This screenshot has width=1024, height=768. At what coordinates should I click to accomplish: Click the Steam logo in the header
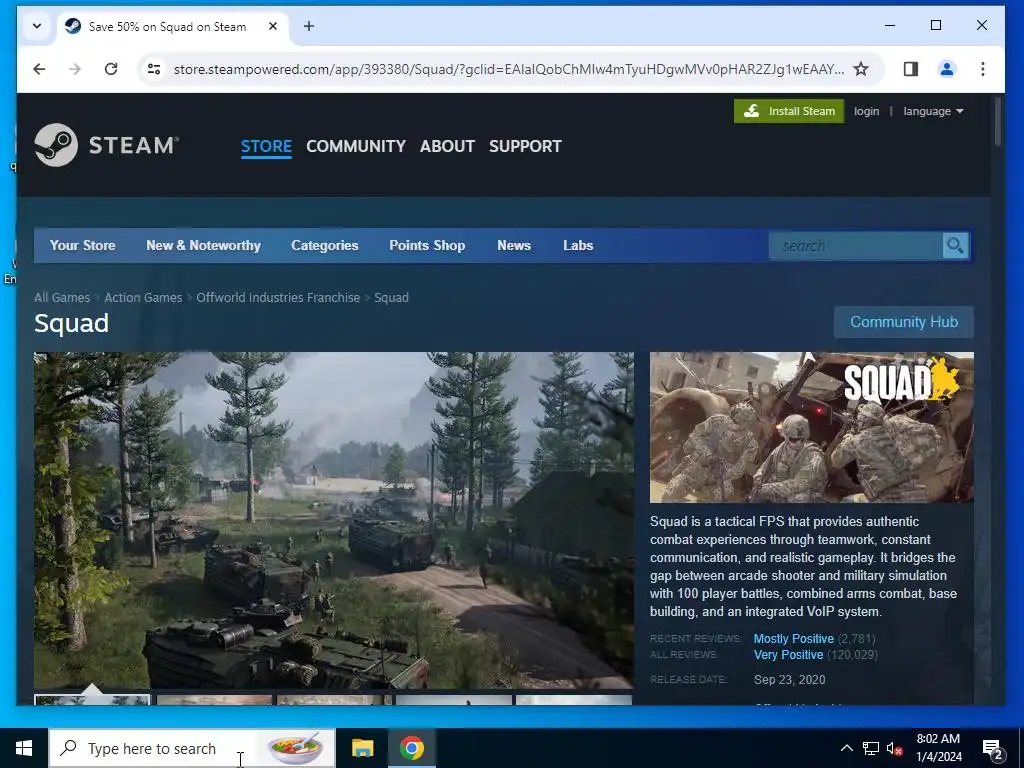tap(106, 145)
